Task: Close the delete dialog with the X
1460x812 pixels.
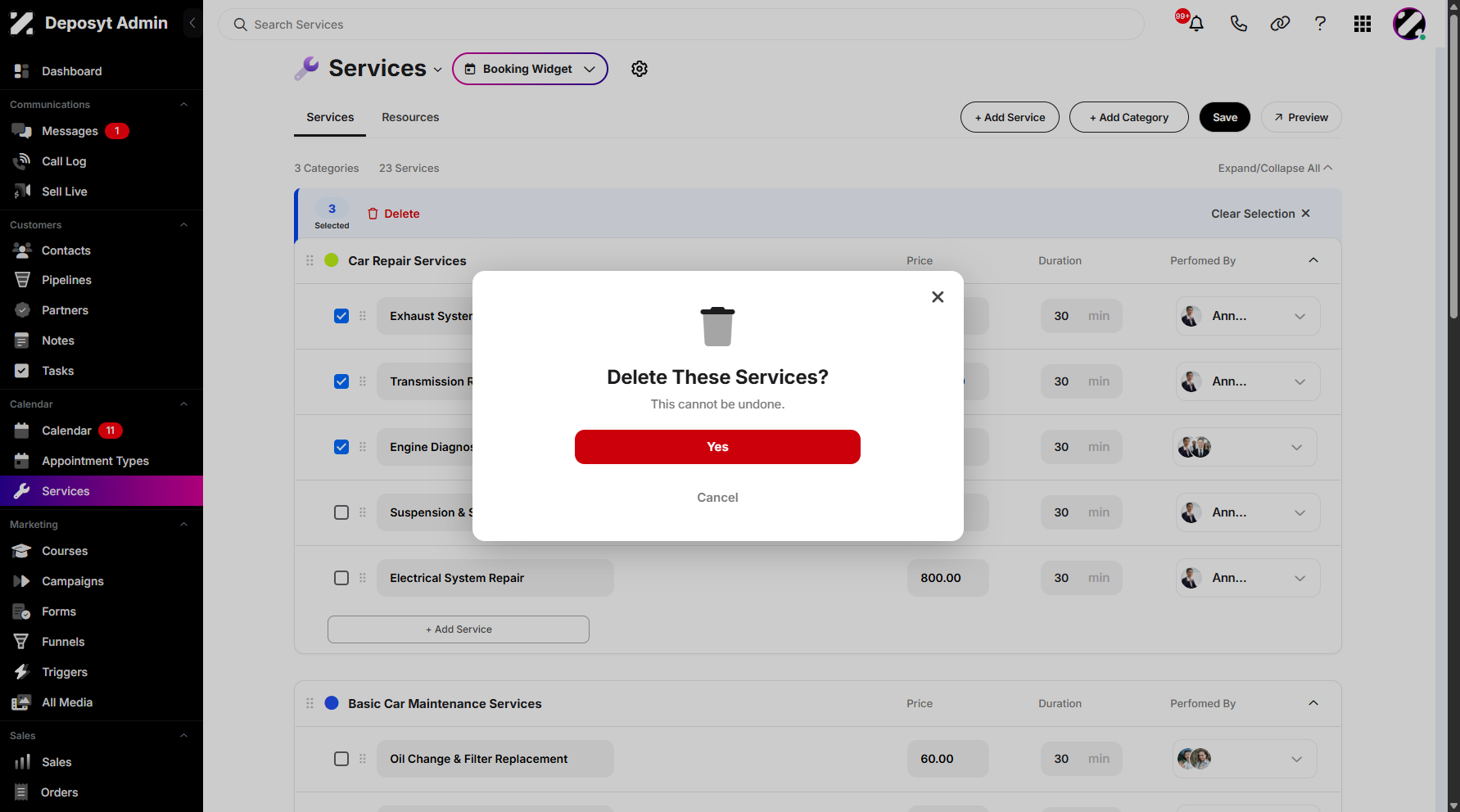Action: click(938, 296)
